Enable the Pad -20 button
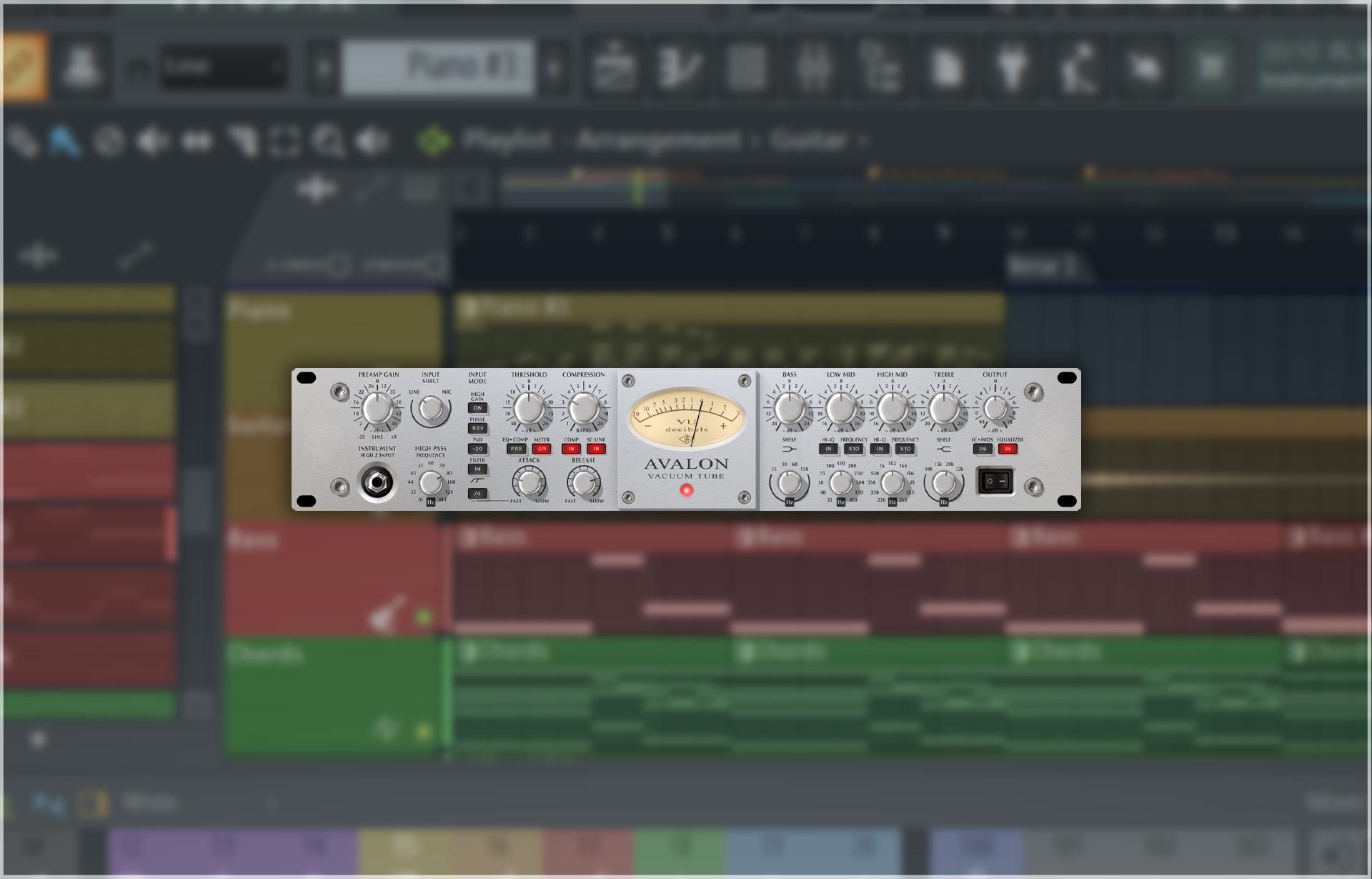Image resolution: width=1372 pixels, height=879 pixels. tap(477, 449)
